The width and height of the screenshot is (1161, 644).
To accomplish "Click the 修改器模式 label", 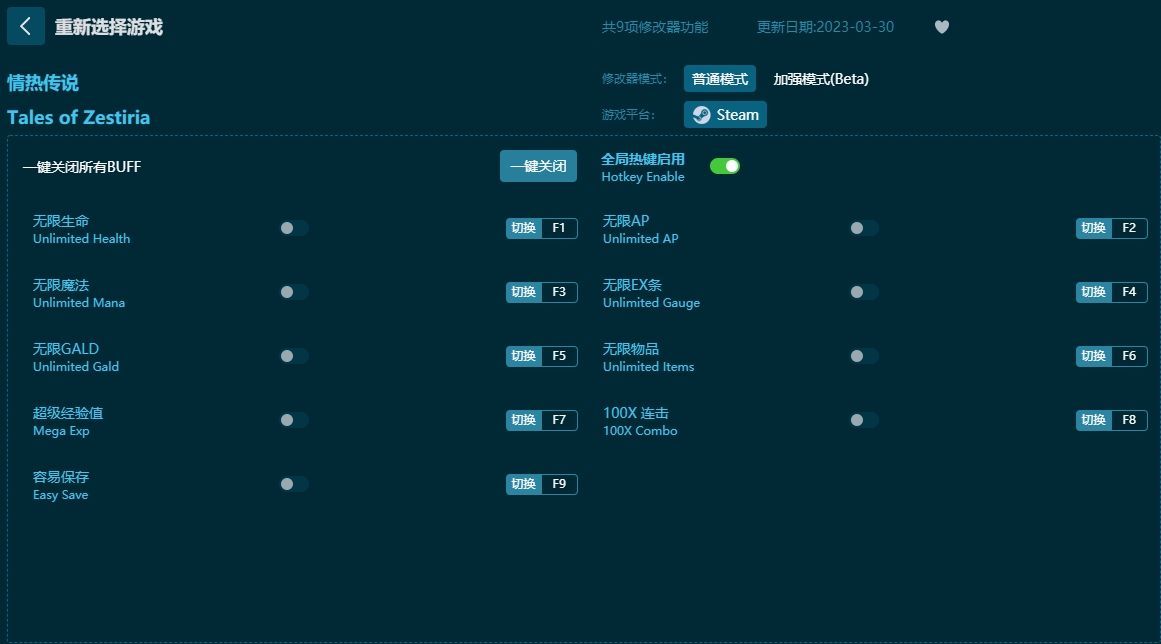I will [x=634, y=79].
